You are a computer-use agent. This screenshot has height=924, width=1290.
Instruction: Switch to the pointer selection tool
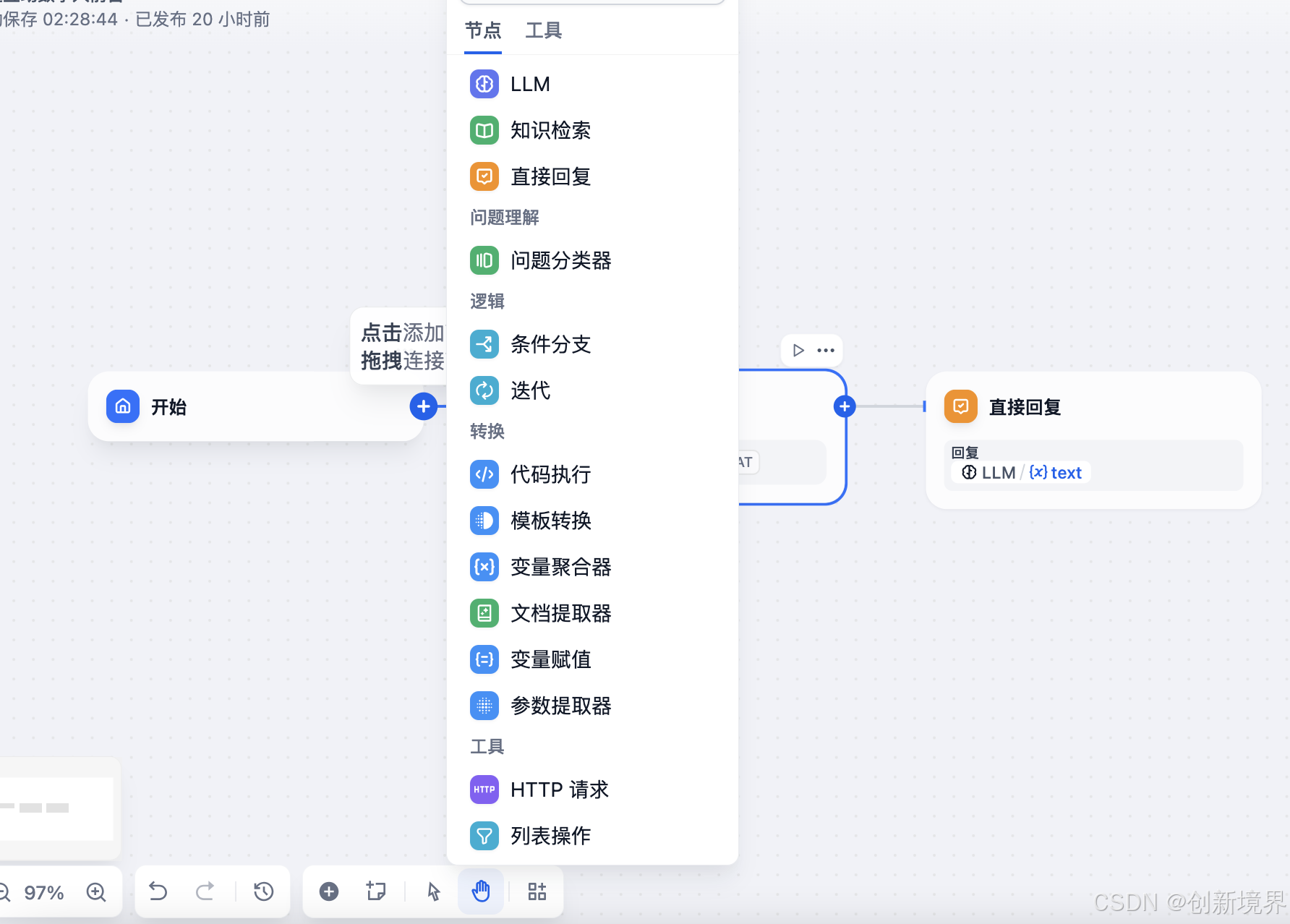pos(433,891)
